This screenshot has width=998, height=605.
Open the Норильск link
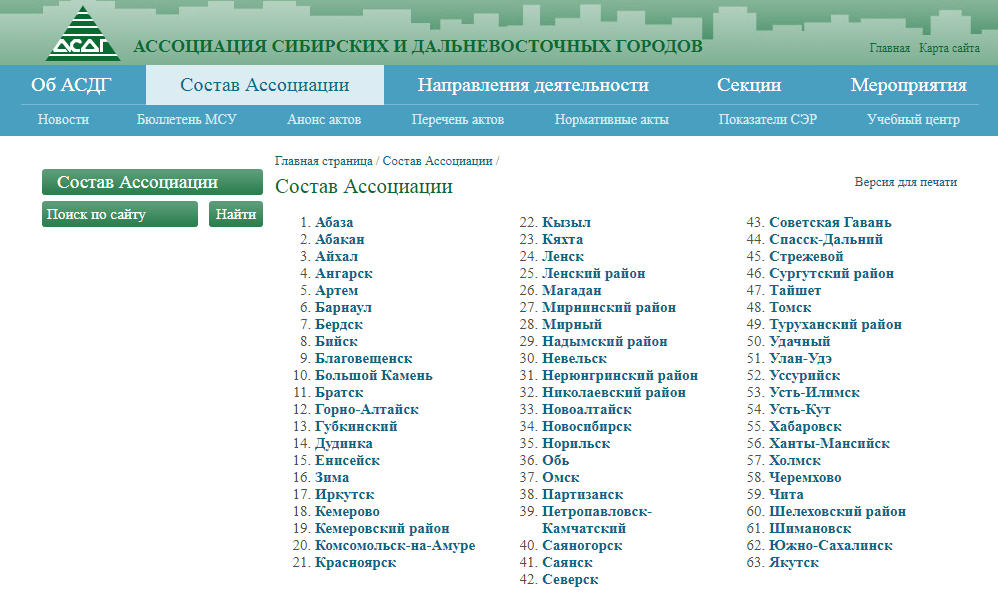(576, 443)
